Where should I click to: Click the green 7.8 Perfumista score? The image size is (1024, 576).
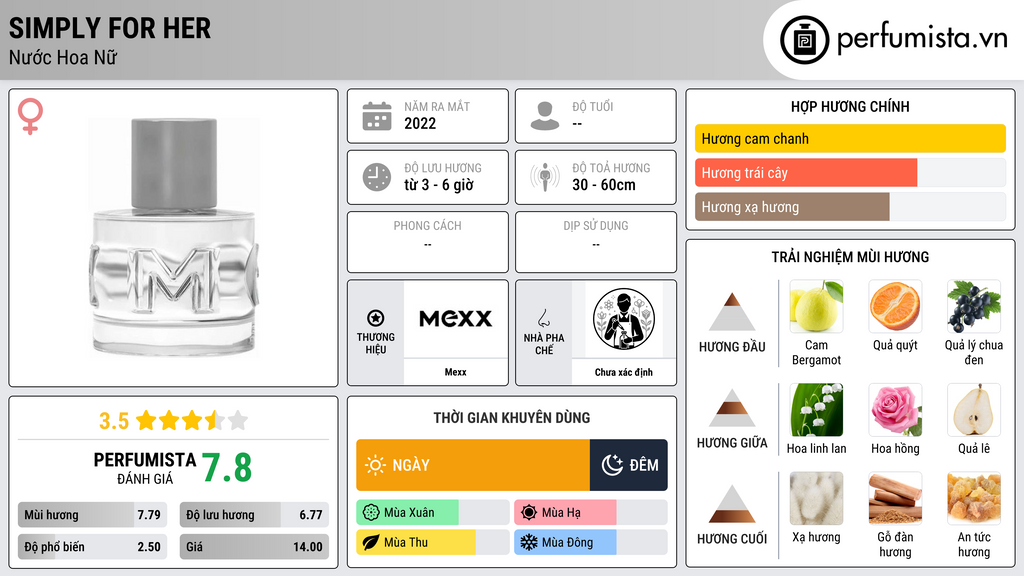[x=227, y=468]
